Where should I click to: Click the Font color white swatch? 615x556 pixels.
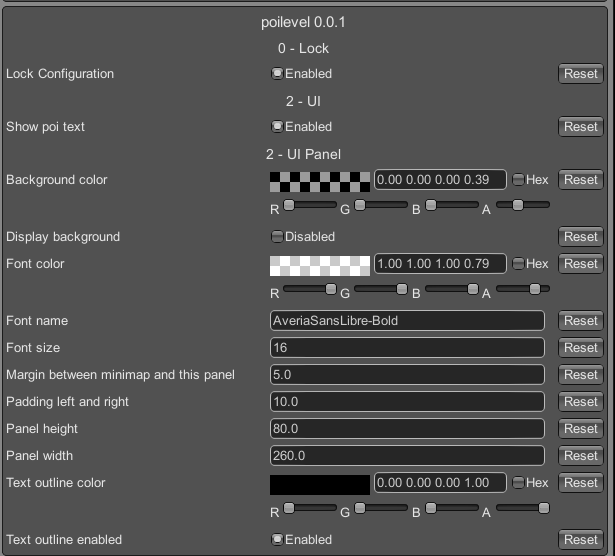point(320,266)
